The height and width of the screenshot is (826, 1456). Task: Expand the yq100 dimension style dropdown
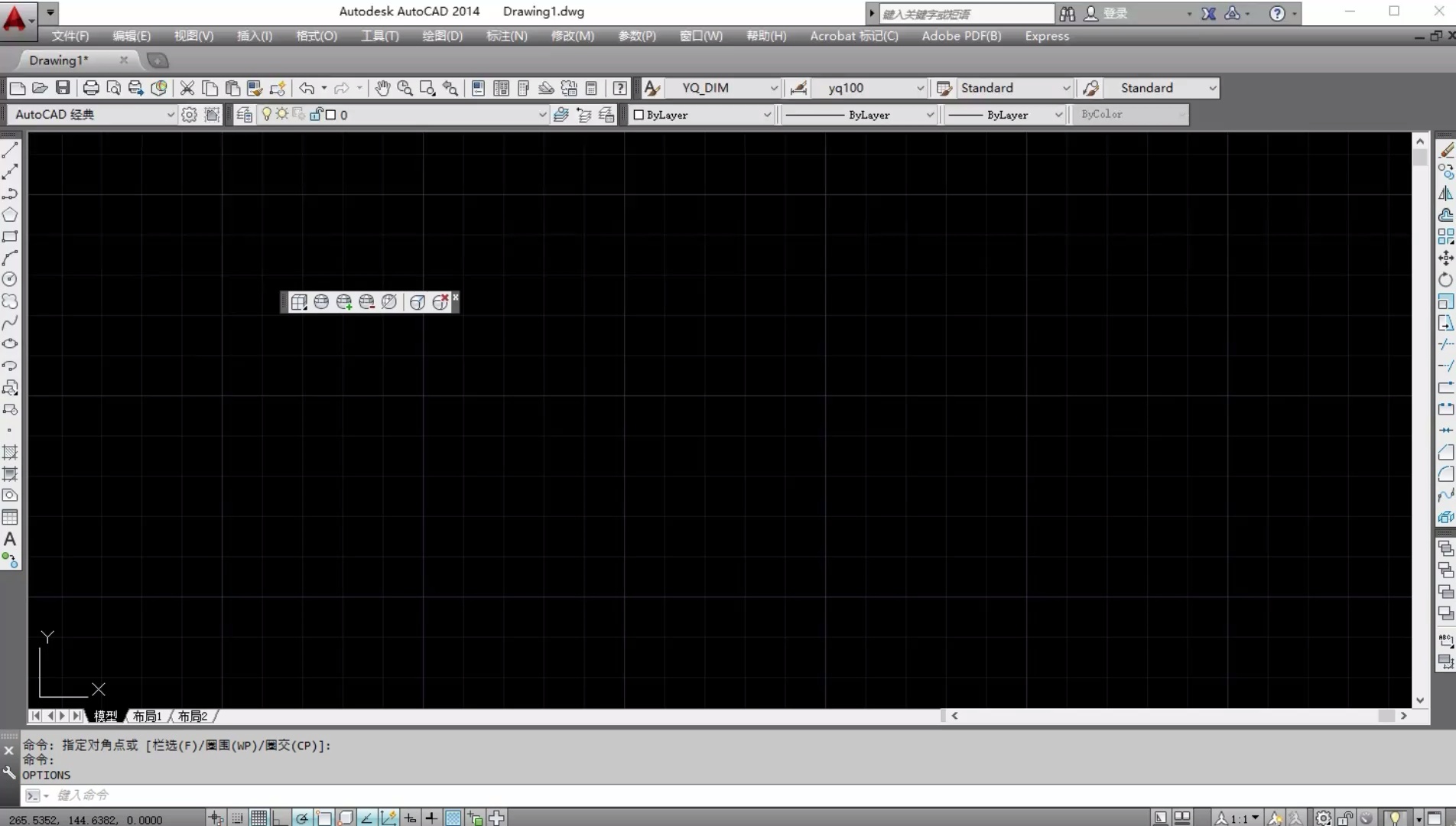coord(919,88)
